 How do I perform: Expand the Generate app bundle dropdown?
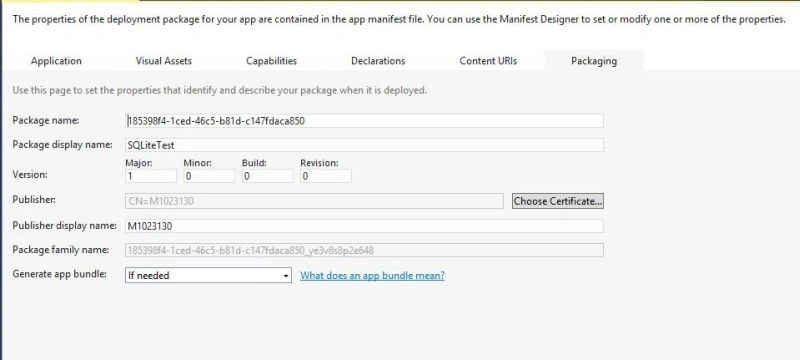point(208,275)
